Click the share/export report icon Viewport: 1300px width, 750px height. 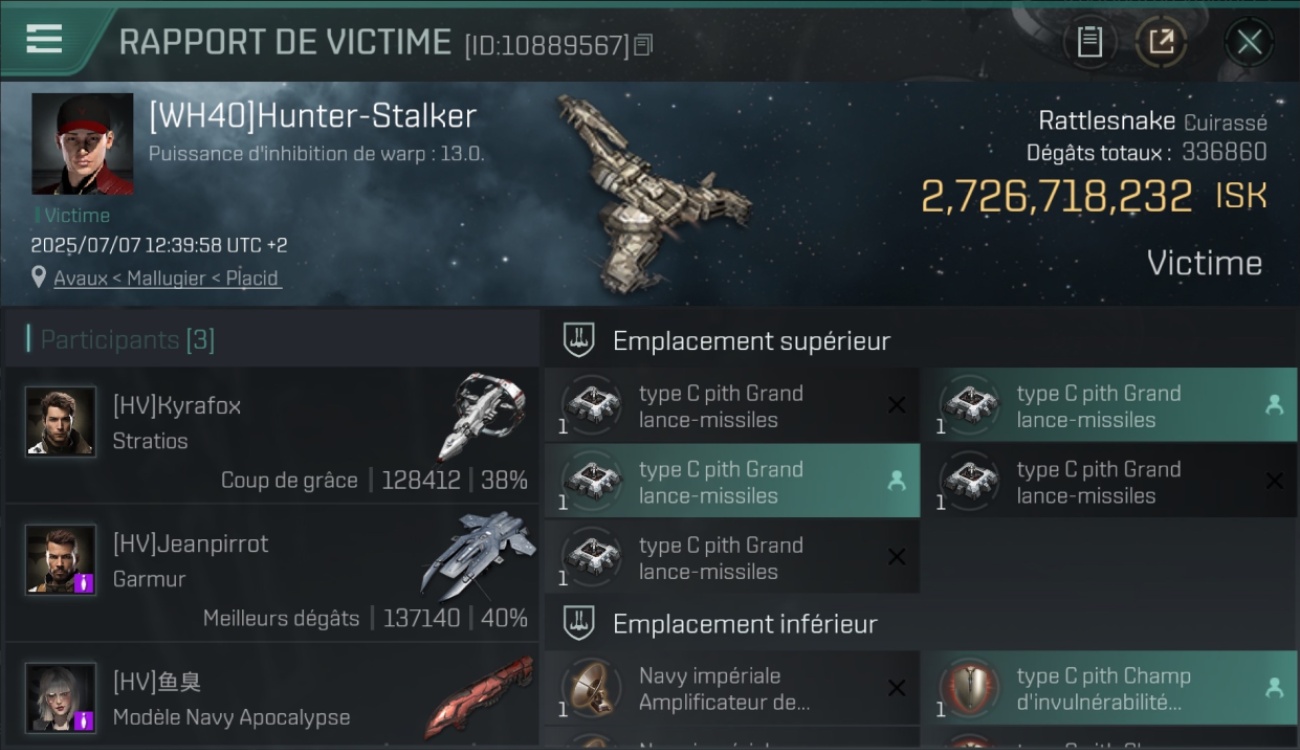pyautogui.click(x=1161, y=42)
